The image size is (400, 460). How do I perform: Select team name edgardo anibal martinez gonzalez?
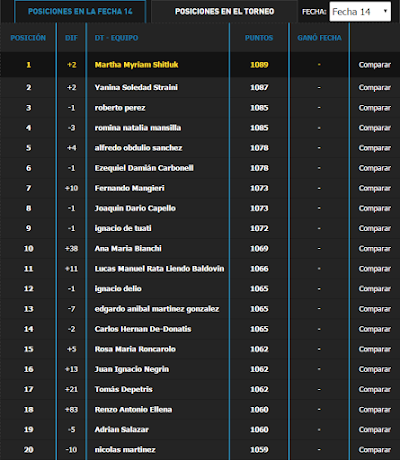[157, 309]
